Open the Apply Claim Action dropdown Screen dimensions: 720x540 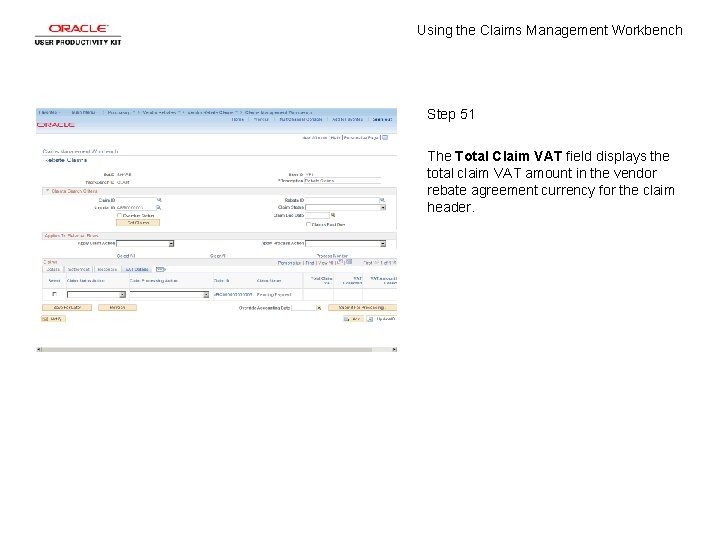145,243
